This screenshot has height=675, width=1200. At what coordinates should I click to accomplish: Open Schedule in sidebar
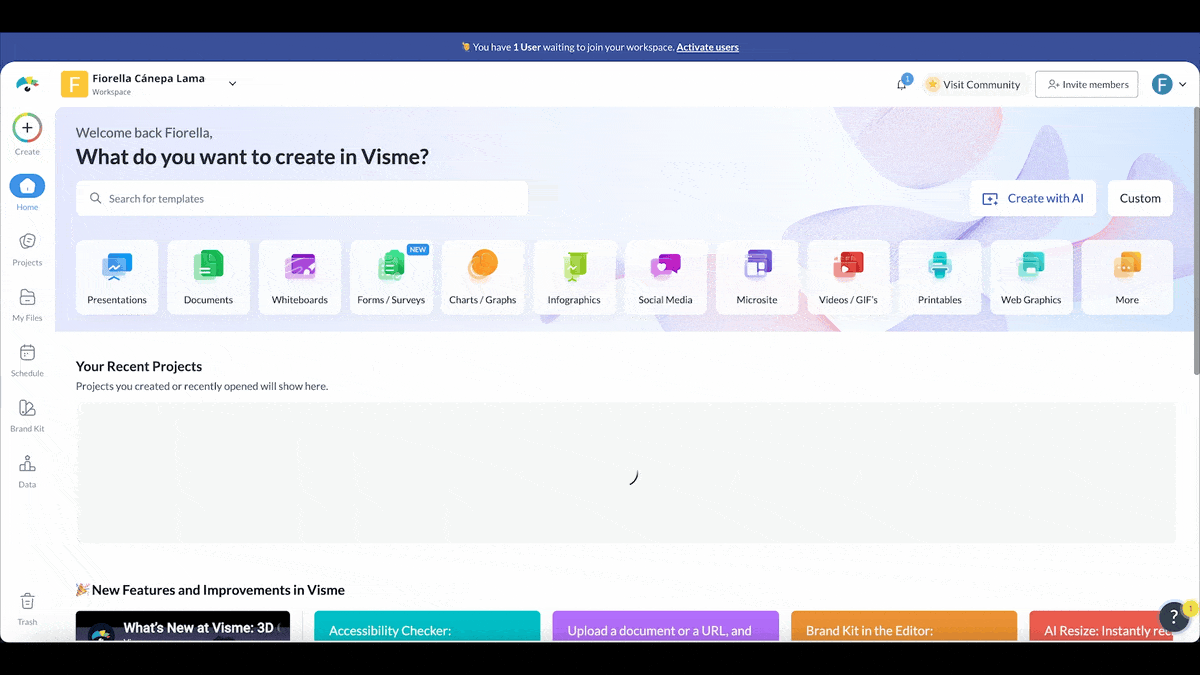coord(27,359)
